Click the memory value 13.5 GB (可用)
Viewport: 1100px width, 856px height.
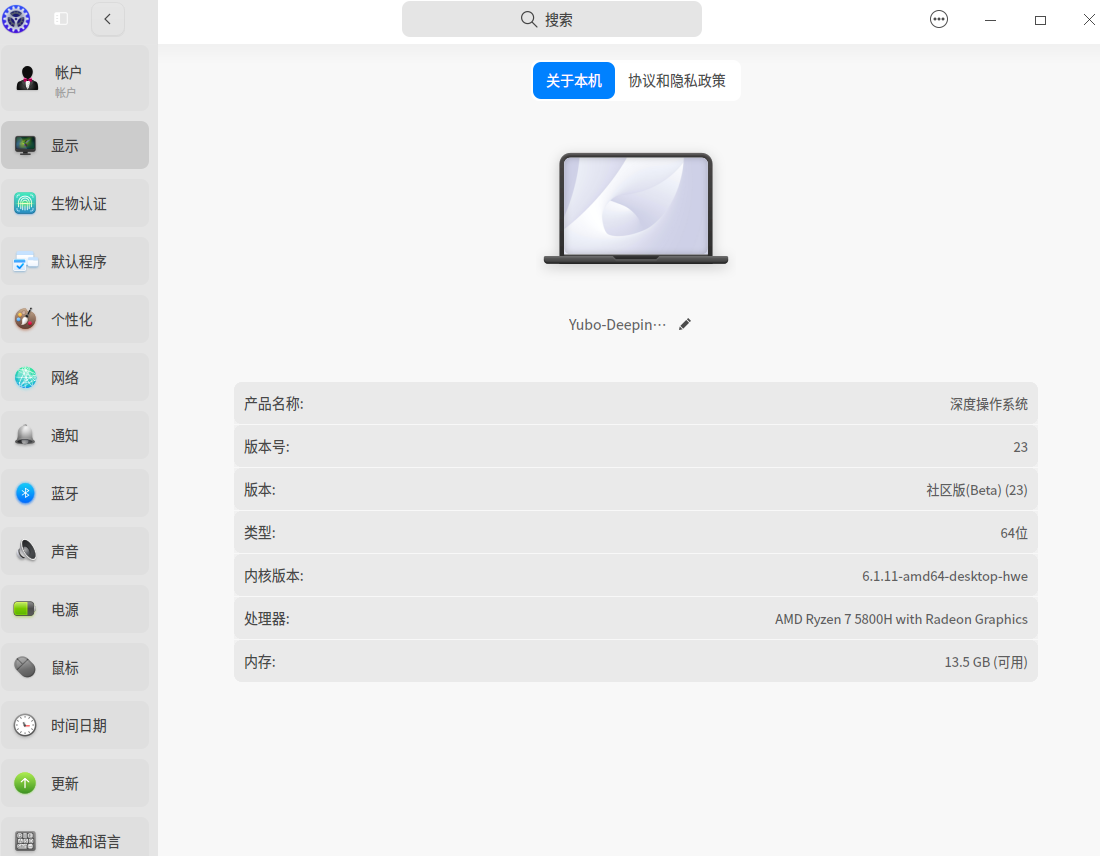986,662
